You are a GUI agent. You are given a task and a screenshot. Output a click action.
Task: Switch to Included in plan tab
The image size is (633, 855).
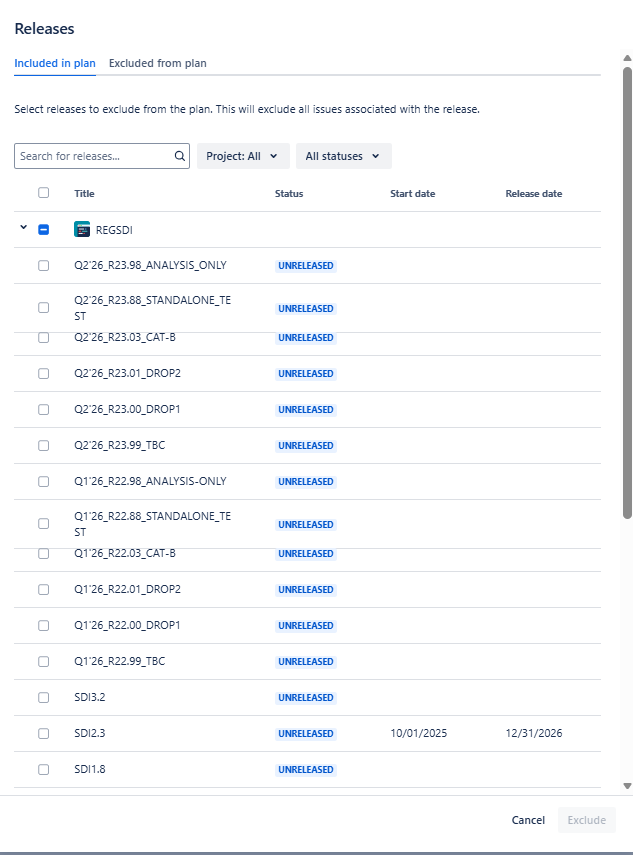click(55, 63)
